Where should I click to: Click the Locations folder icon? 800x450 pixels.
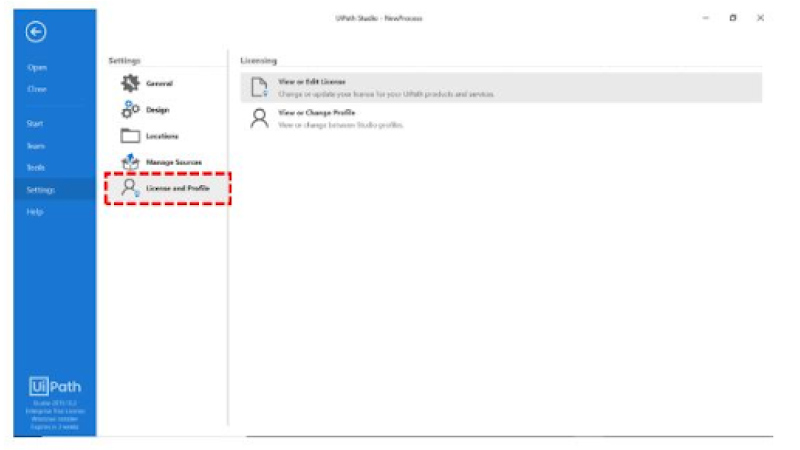click(x=130, y=136)
